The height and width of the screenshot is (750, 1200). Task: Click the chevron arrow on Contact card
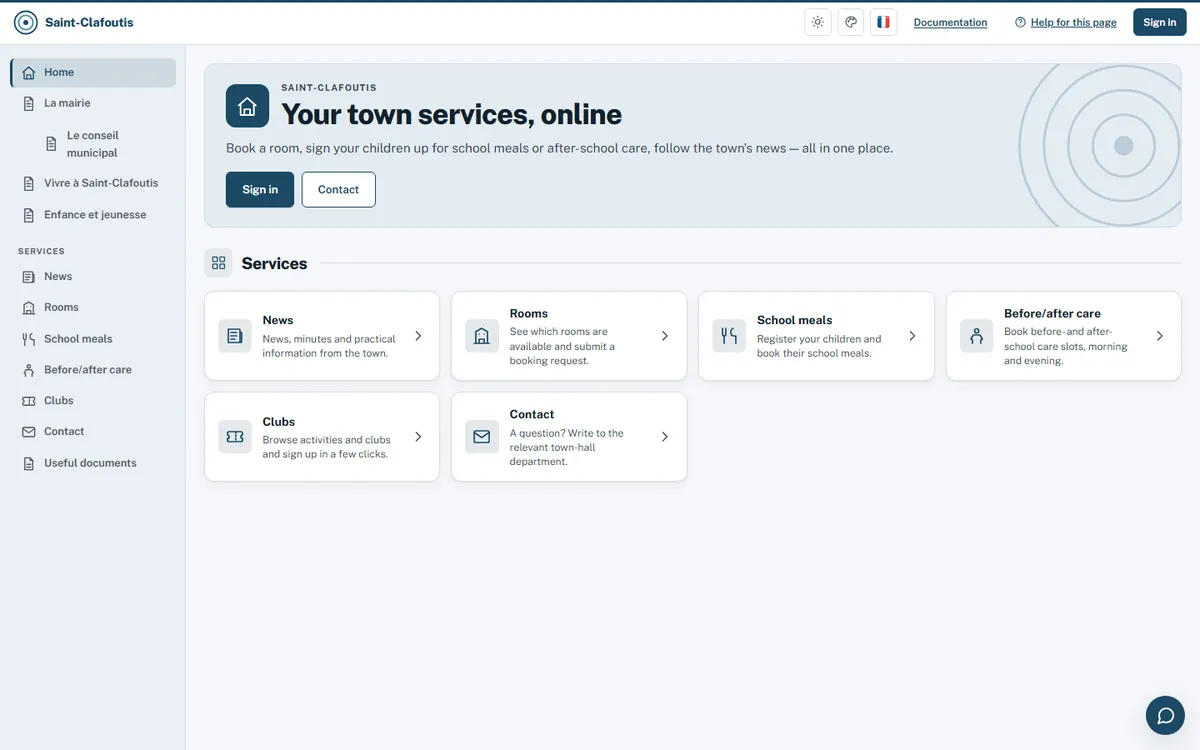pyautogui.click(x=665, y=437)
